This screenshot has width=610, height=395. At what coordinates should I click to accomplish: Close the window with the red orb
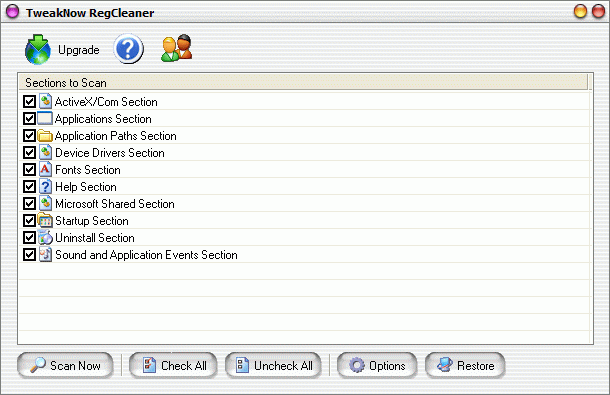pos(598,11)
